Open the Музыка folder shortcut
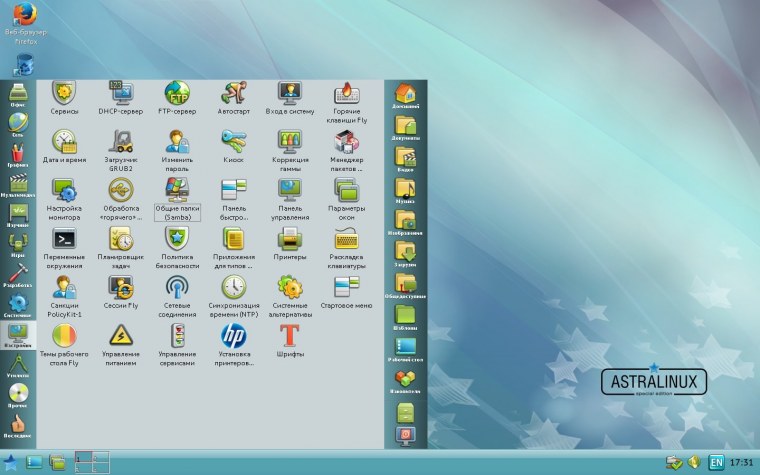 click(405, 191)
